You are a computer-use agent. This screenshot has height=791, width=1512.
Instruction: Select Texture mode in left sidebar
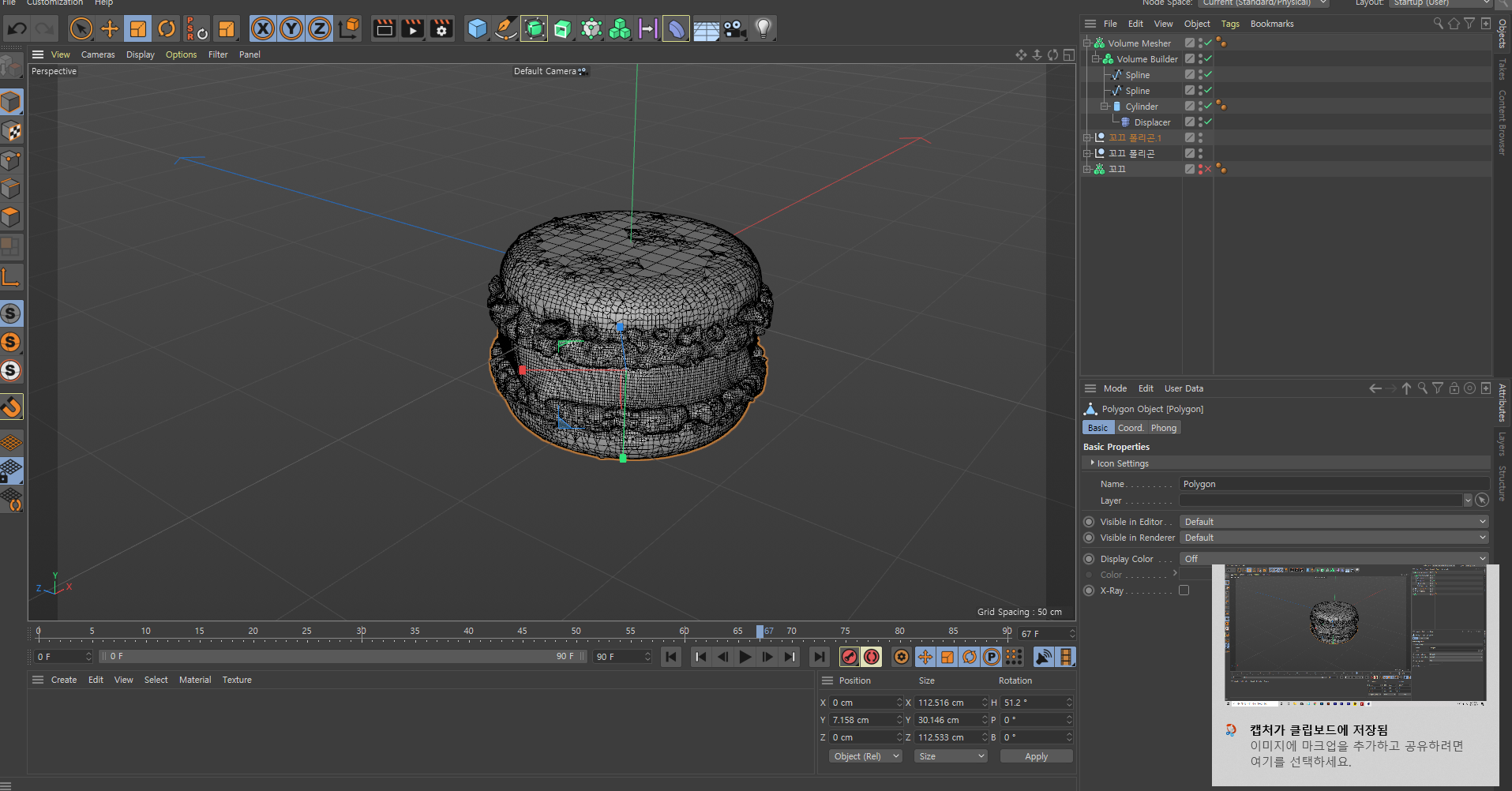[x=11, y=131]
